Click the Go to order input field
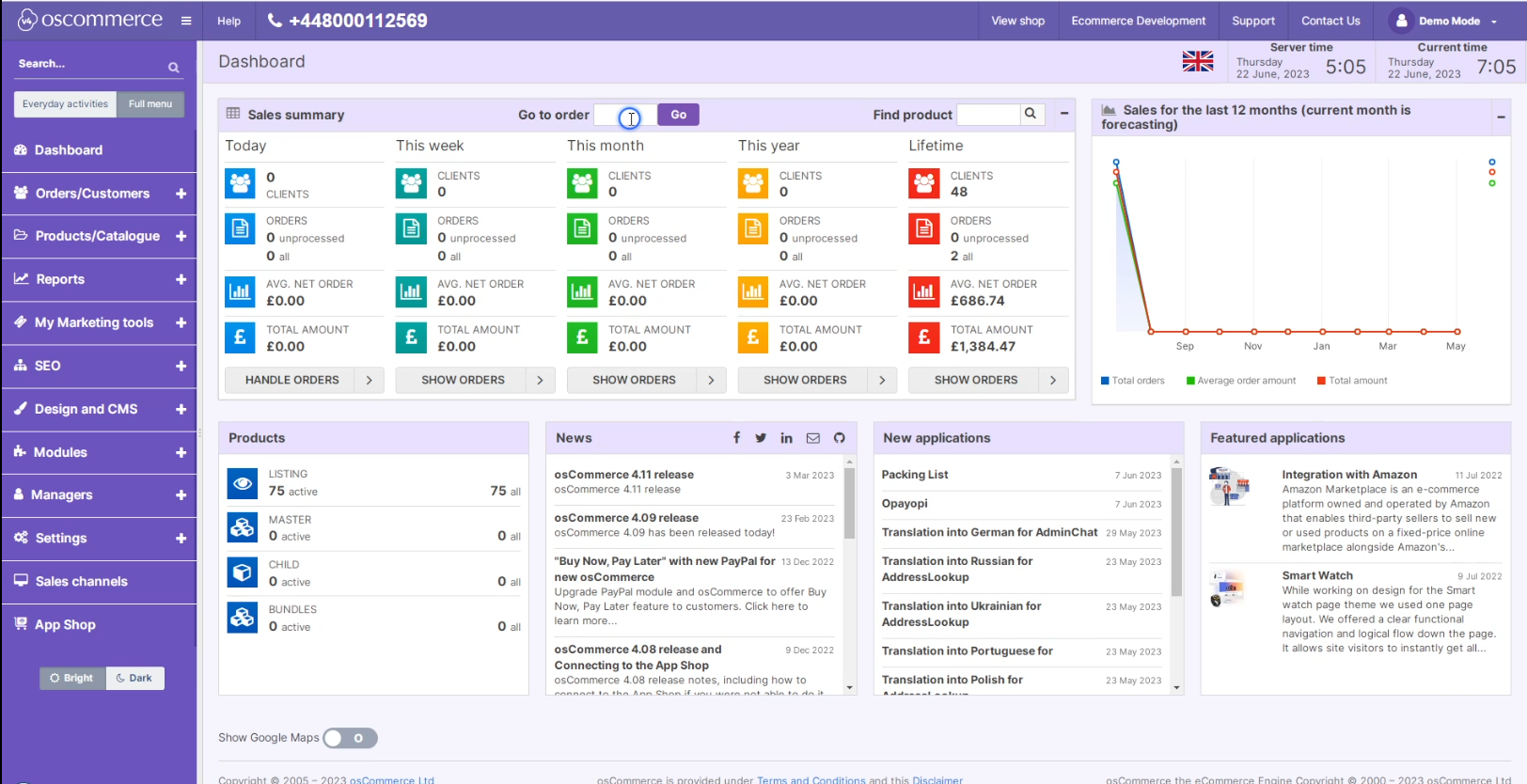The height and width of the screenshot is (784, 1527). (625, 115)
